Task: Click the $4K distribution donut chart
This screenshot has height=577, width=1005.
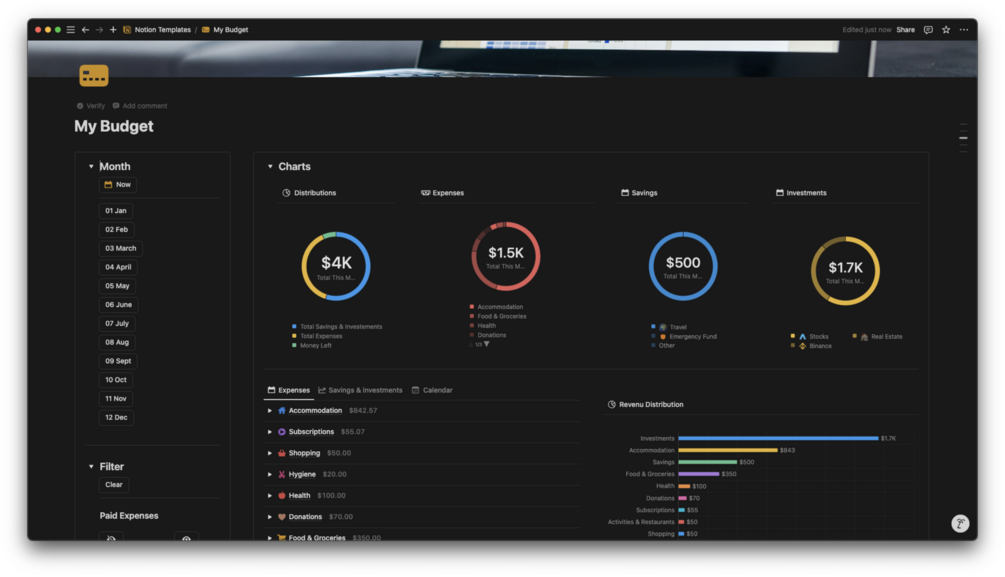Action: point(336,266)
